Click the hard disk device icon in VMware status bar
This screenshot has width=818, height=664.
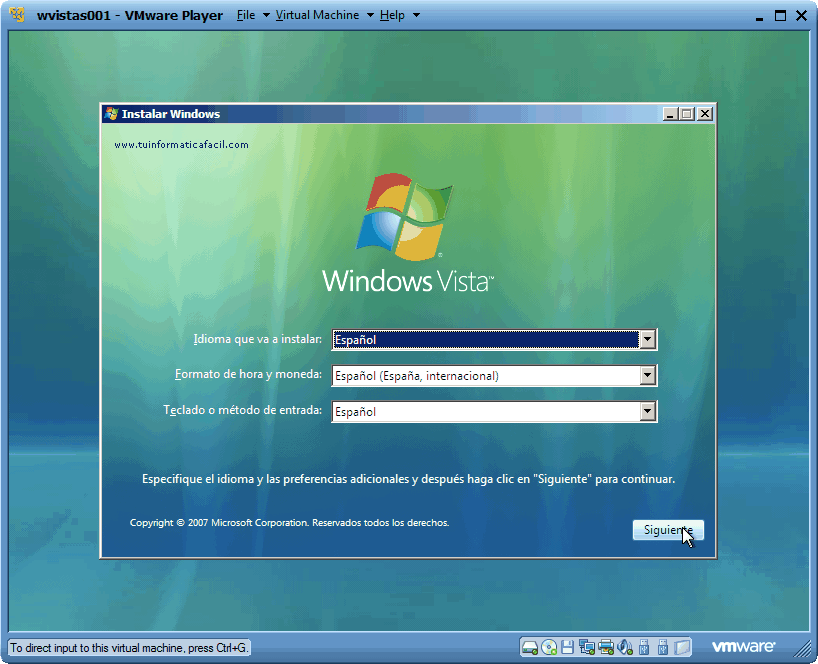click(x=530, y=647)
